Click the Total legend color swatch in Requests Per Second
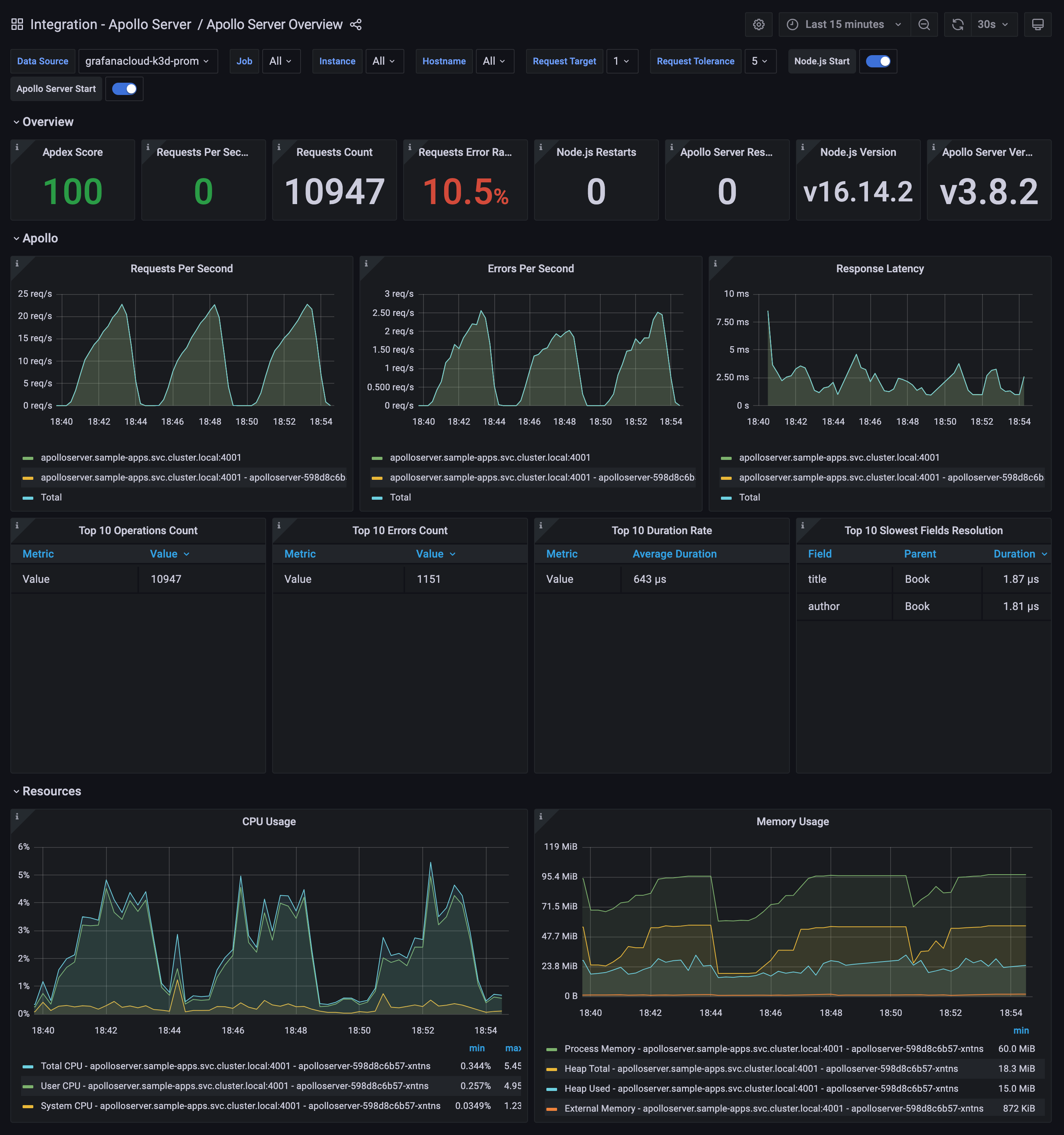Viewport: 1064px width, 1135px height. pos(27,497)
